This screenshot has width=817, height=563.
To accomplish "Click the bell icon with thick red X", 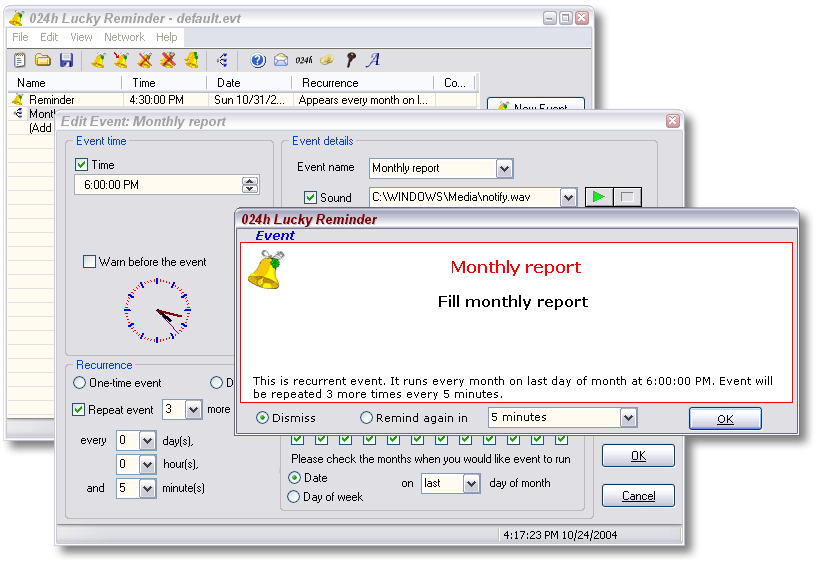I will (x=168, y=60).
